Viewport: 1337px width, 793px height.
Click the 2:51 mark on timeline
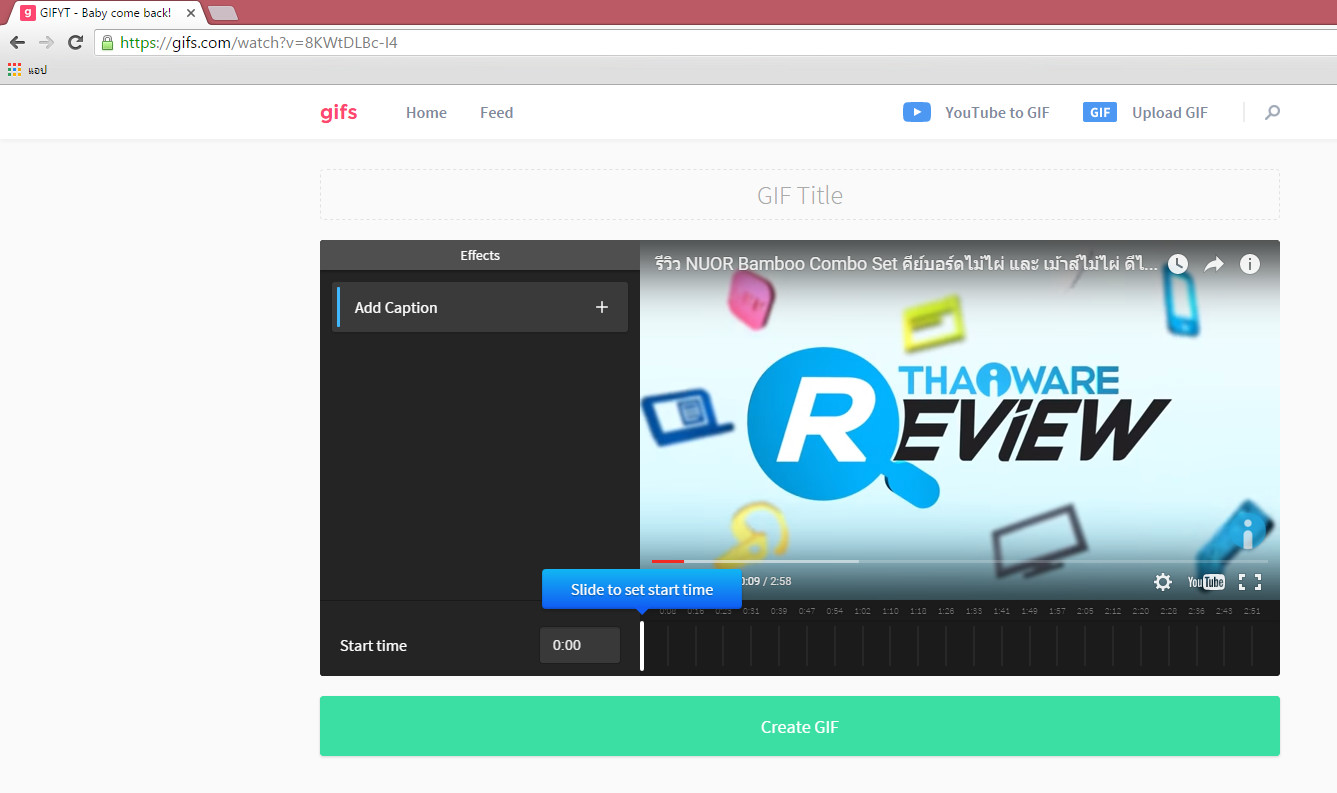coord(1252,611)
